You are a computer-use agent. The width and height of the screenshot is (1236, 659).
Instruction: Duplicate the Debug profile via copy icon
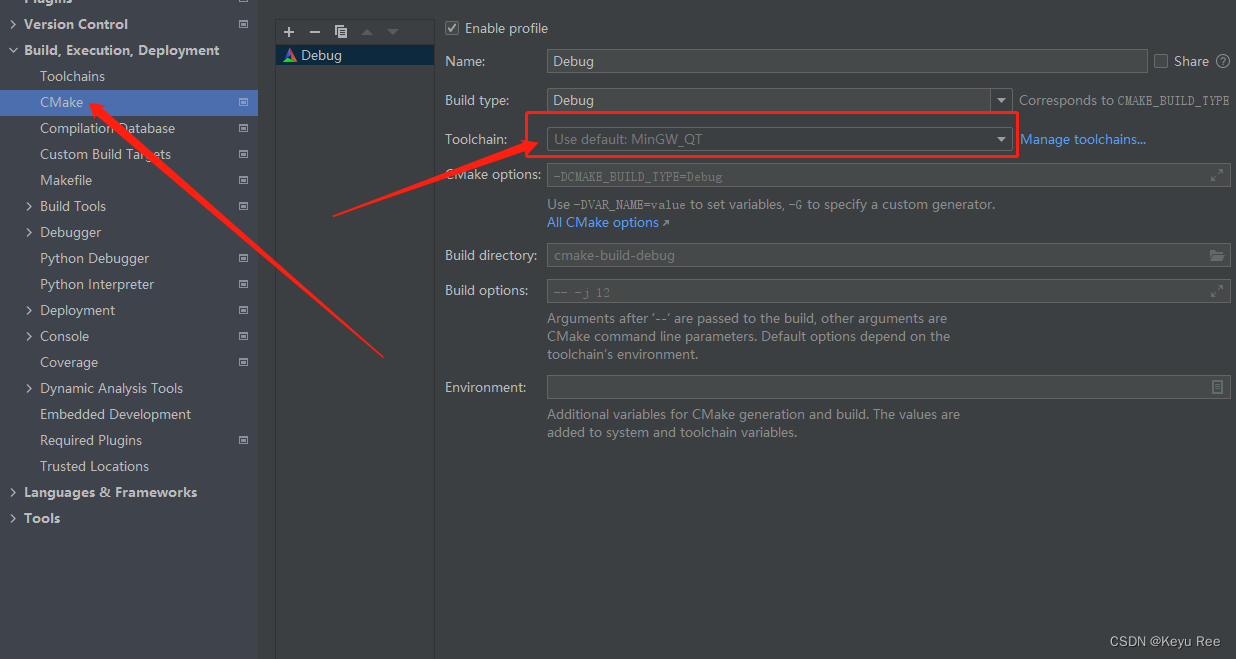click(x=340, y=31)
